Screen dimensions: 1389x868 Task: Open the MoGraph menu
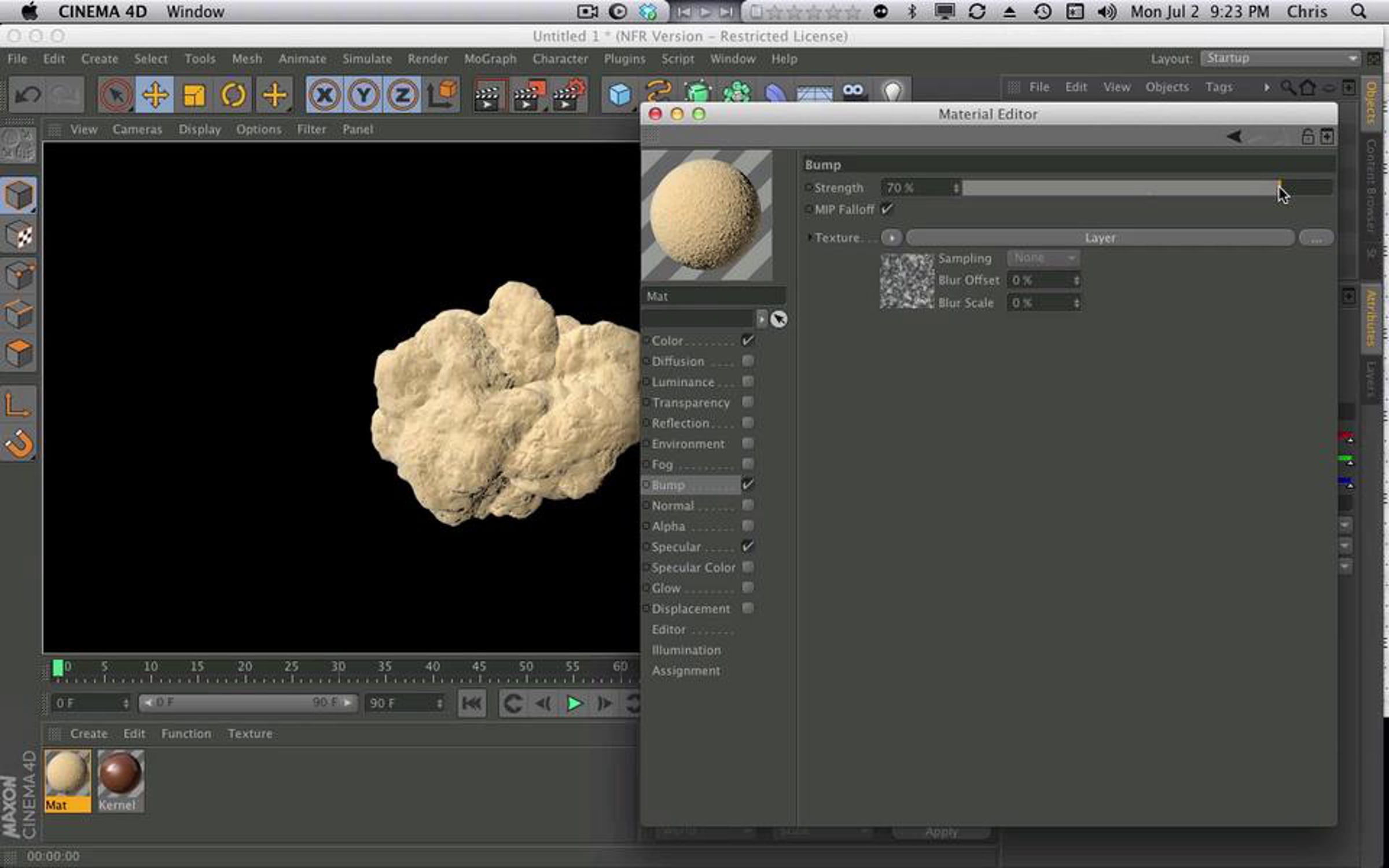(490, 59)
